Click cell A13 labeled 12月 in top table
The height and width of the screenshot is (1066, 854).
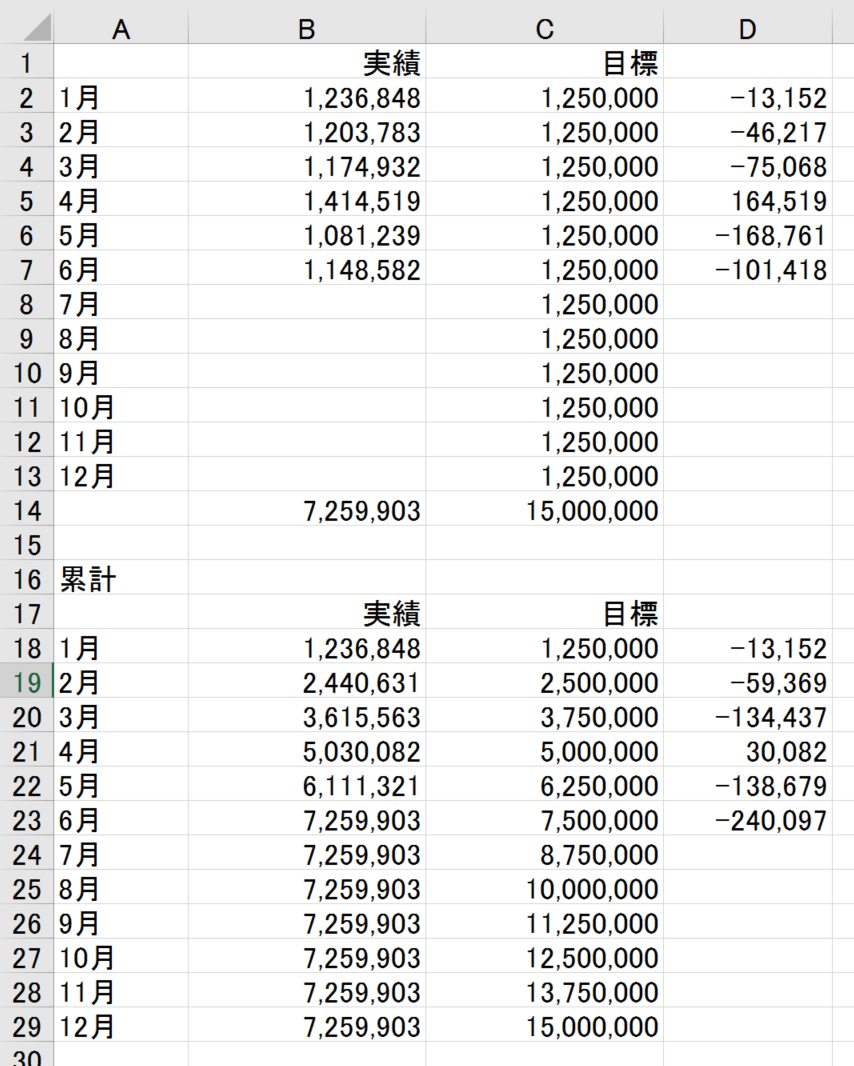121,475
